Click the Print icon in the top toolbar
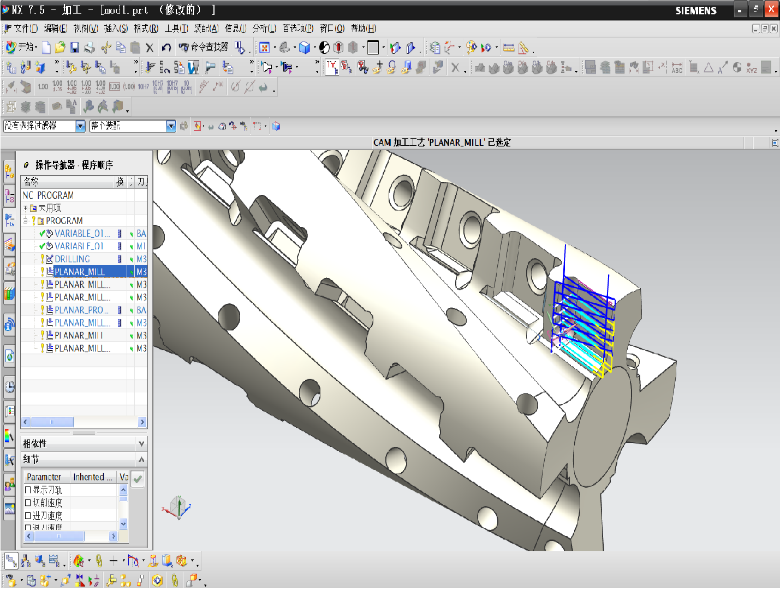Viewport: 780px width, 590px height. pos(89,47)
